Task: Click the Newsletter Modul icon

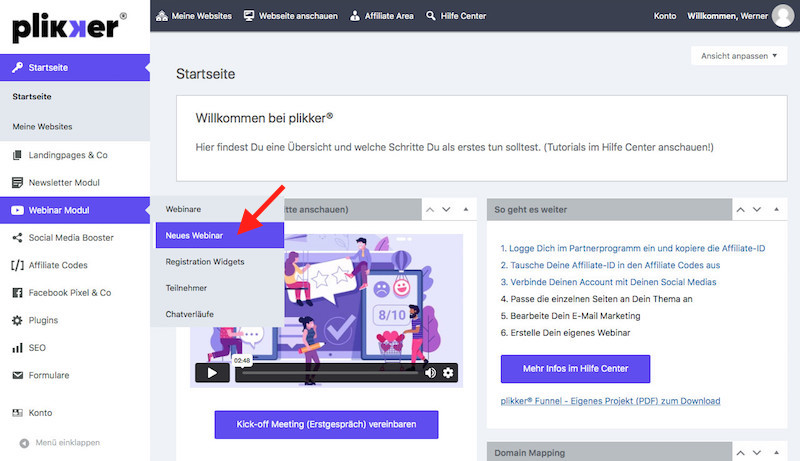Action: pos(18,183)
